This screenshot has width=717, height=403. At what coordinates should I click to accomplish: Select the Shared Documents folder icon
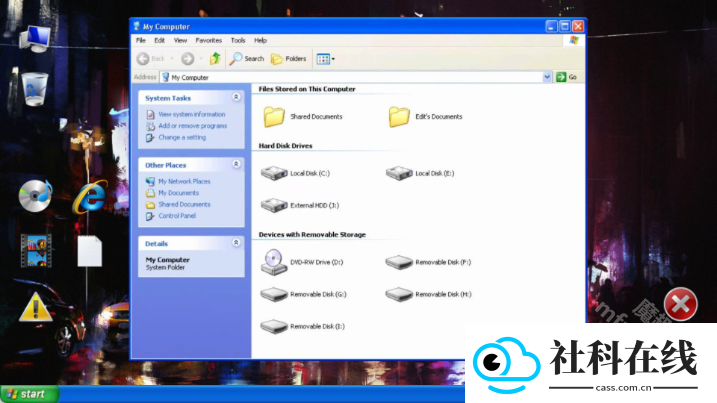click(274, 117)
